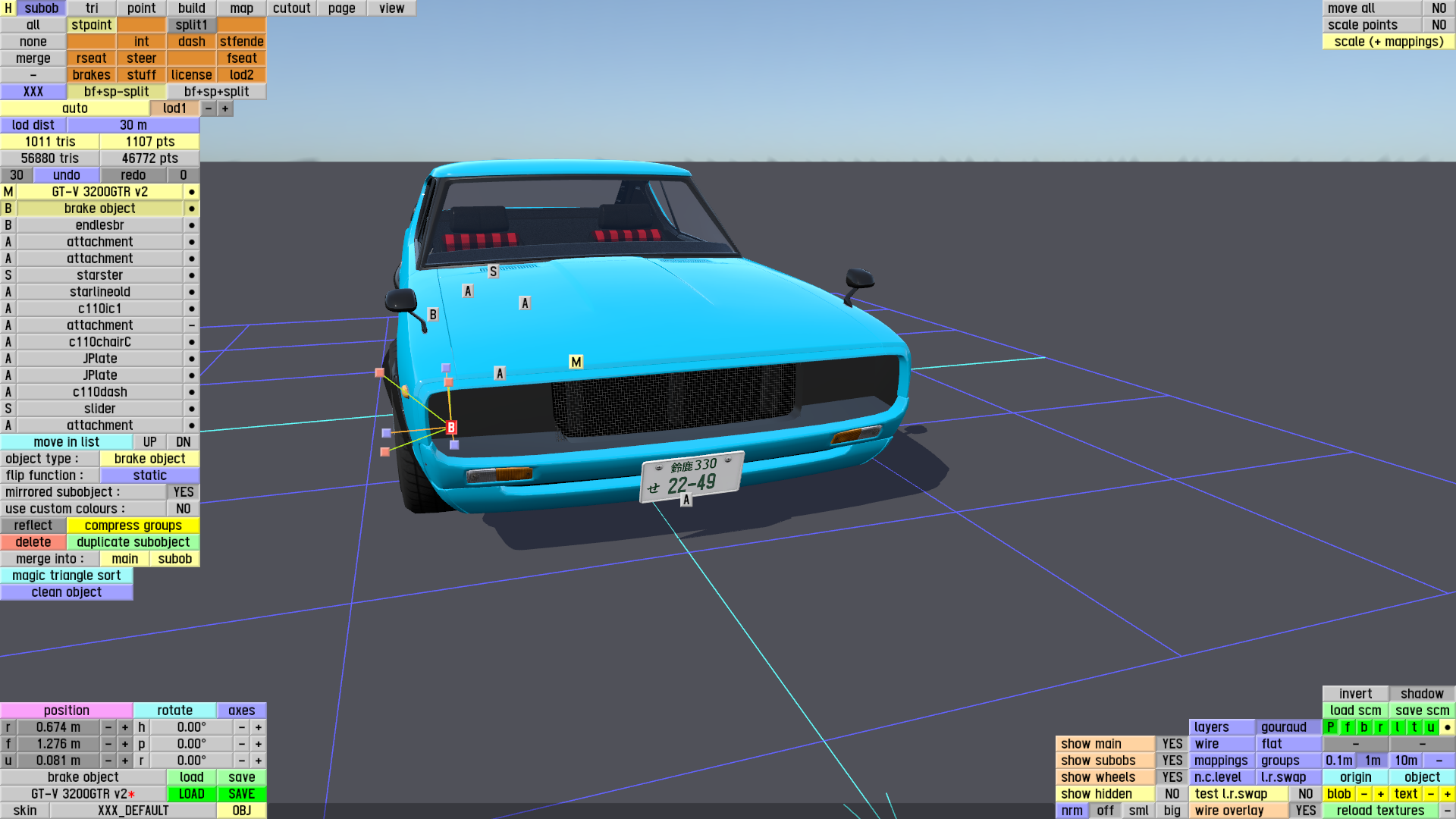
Task: Select the orange brakes group swatch
Action: point(91,75)
